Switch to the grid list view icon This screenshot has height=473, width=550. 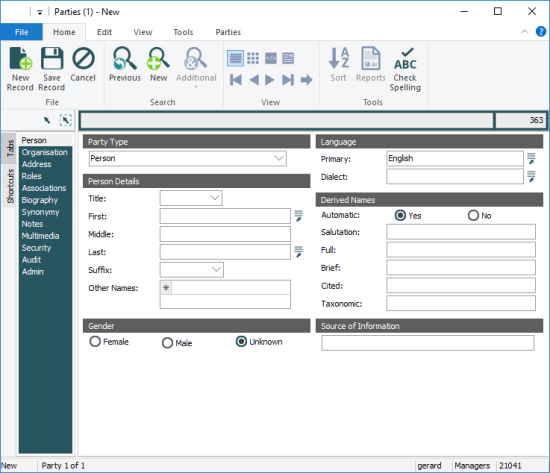pos(253,58)
